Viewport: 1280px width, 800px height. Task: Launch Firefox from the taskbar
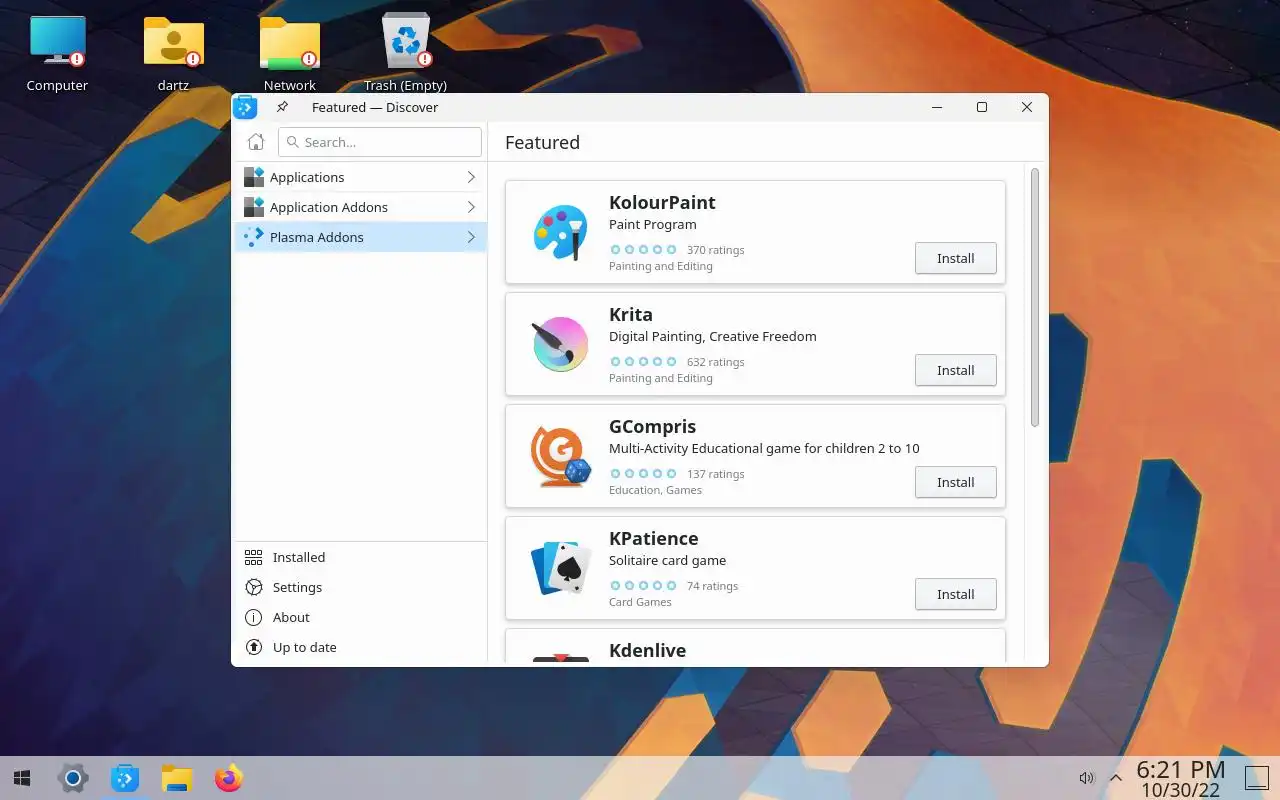229,778
